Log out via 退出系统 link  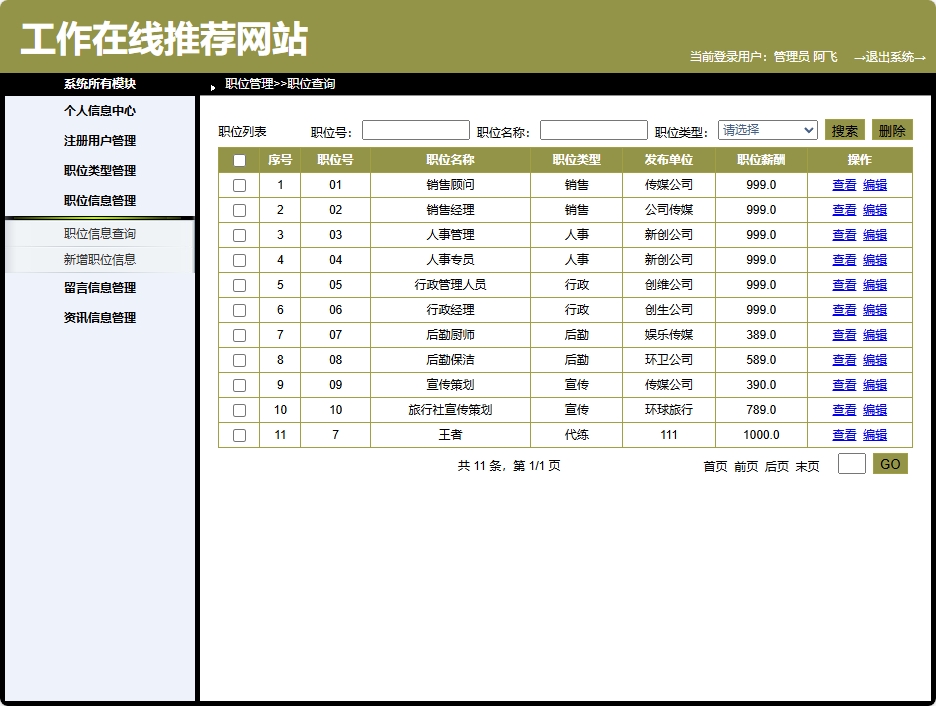point(889,57)
